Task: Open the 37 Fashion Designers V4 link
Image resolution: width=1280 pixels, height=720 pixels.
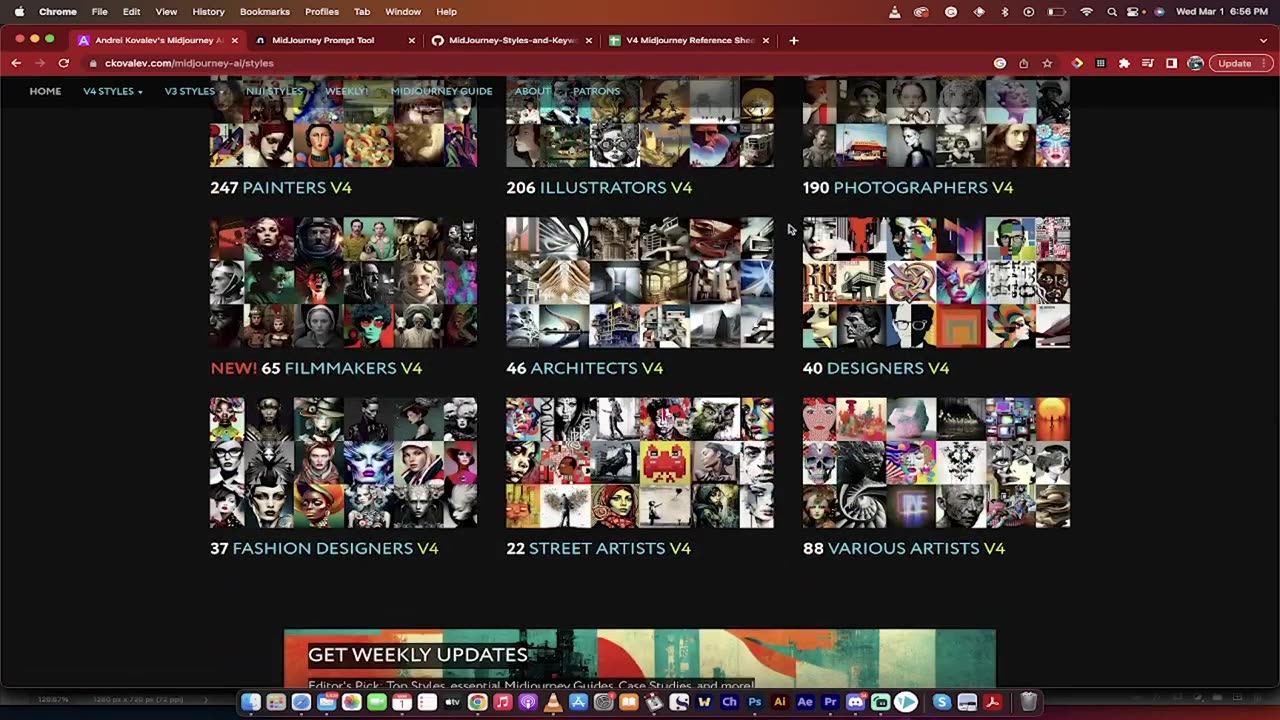Action: [324, 548]
